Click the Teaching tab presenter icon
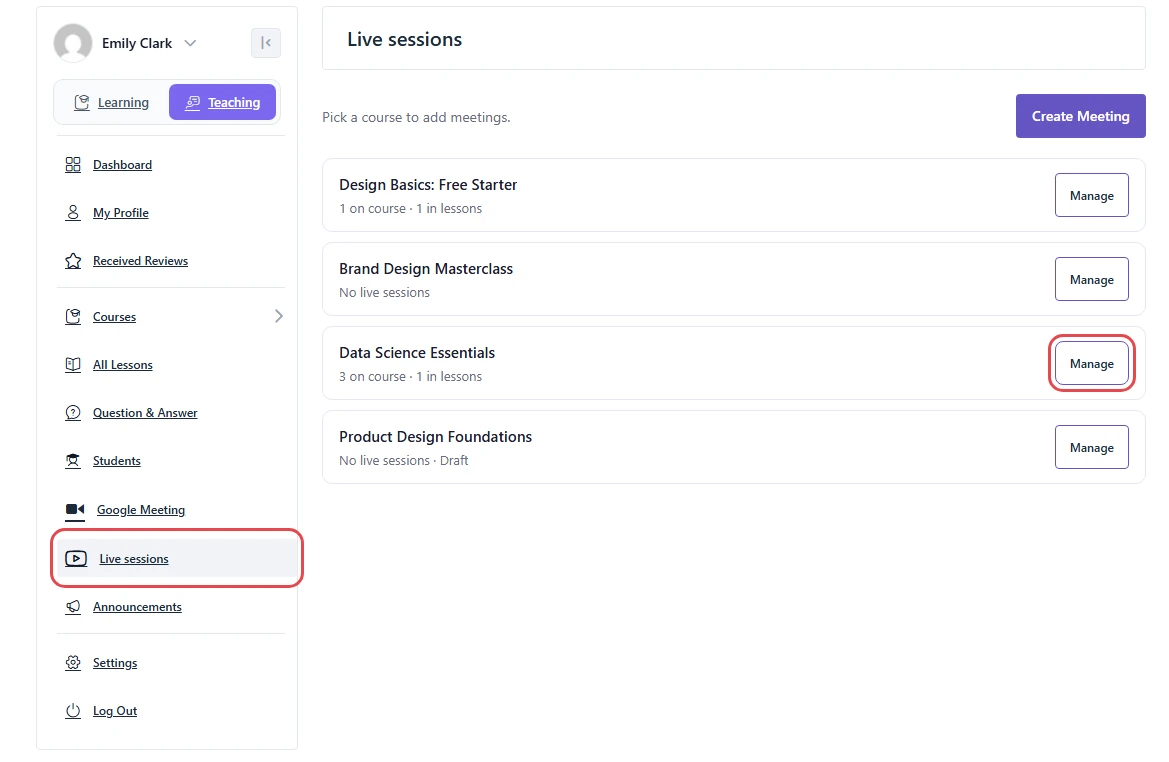The image size is (1169, 762). point(192,102)
